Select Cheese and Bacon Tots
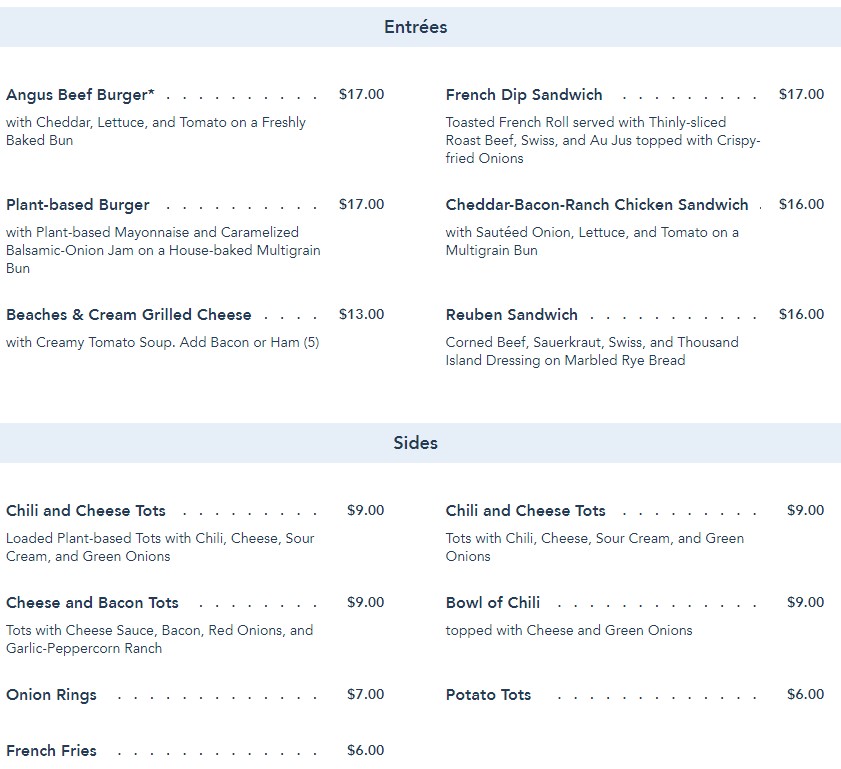 92,603
